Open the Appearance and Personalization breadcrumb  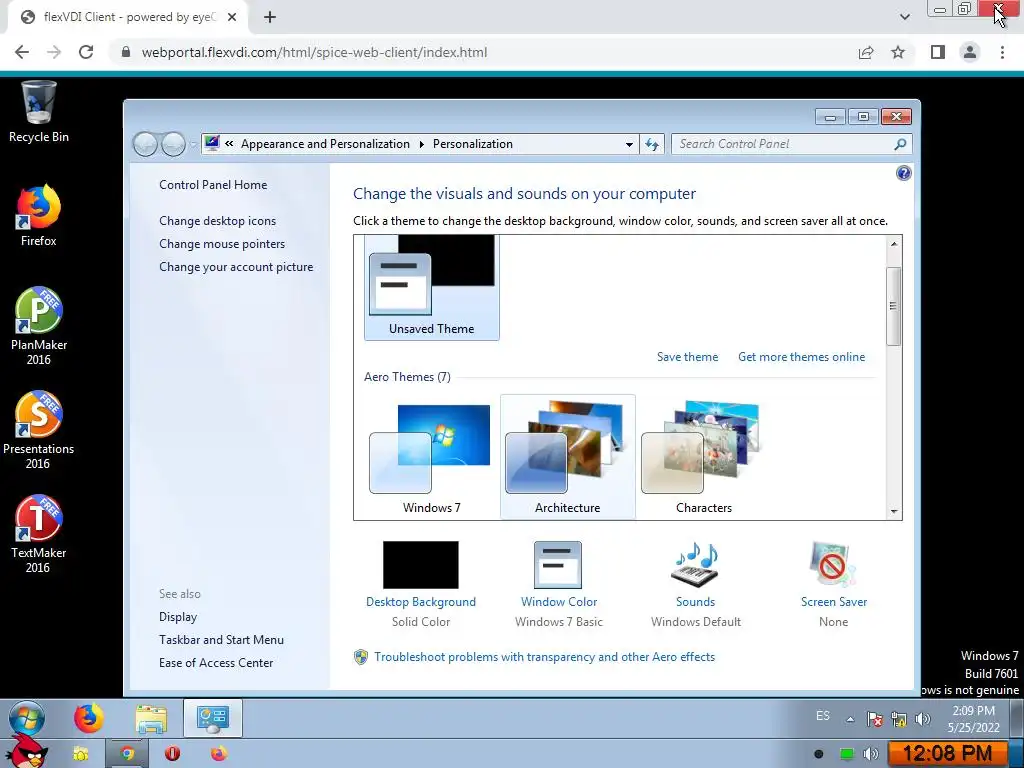click(325, 144)
